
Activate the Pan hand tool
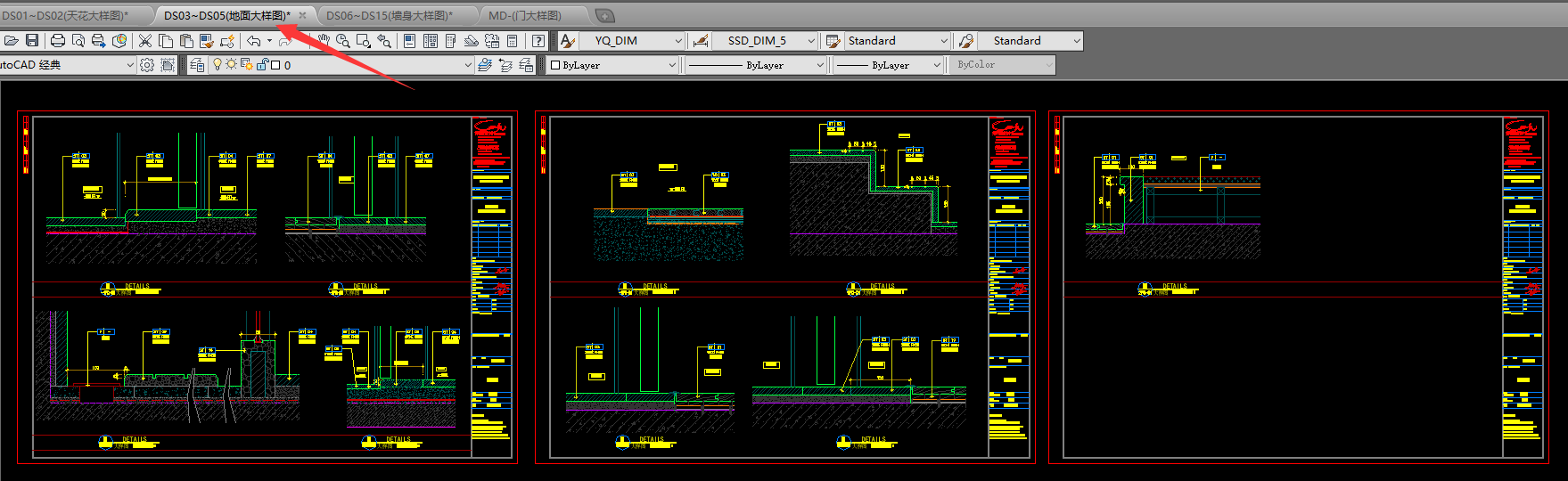pyautogui.click(x=323, y=41)
